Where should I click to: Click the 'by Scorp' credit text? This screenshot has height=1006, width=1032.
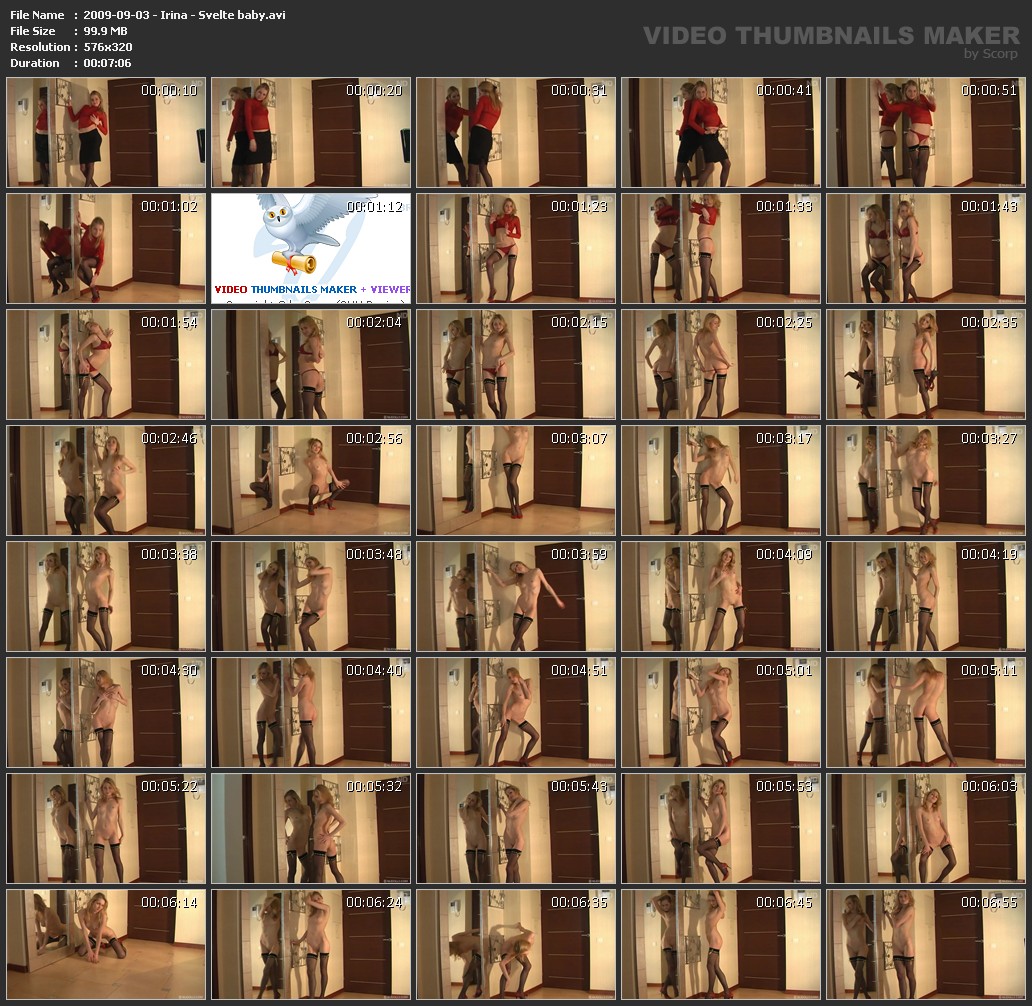point(990,54)
